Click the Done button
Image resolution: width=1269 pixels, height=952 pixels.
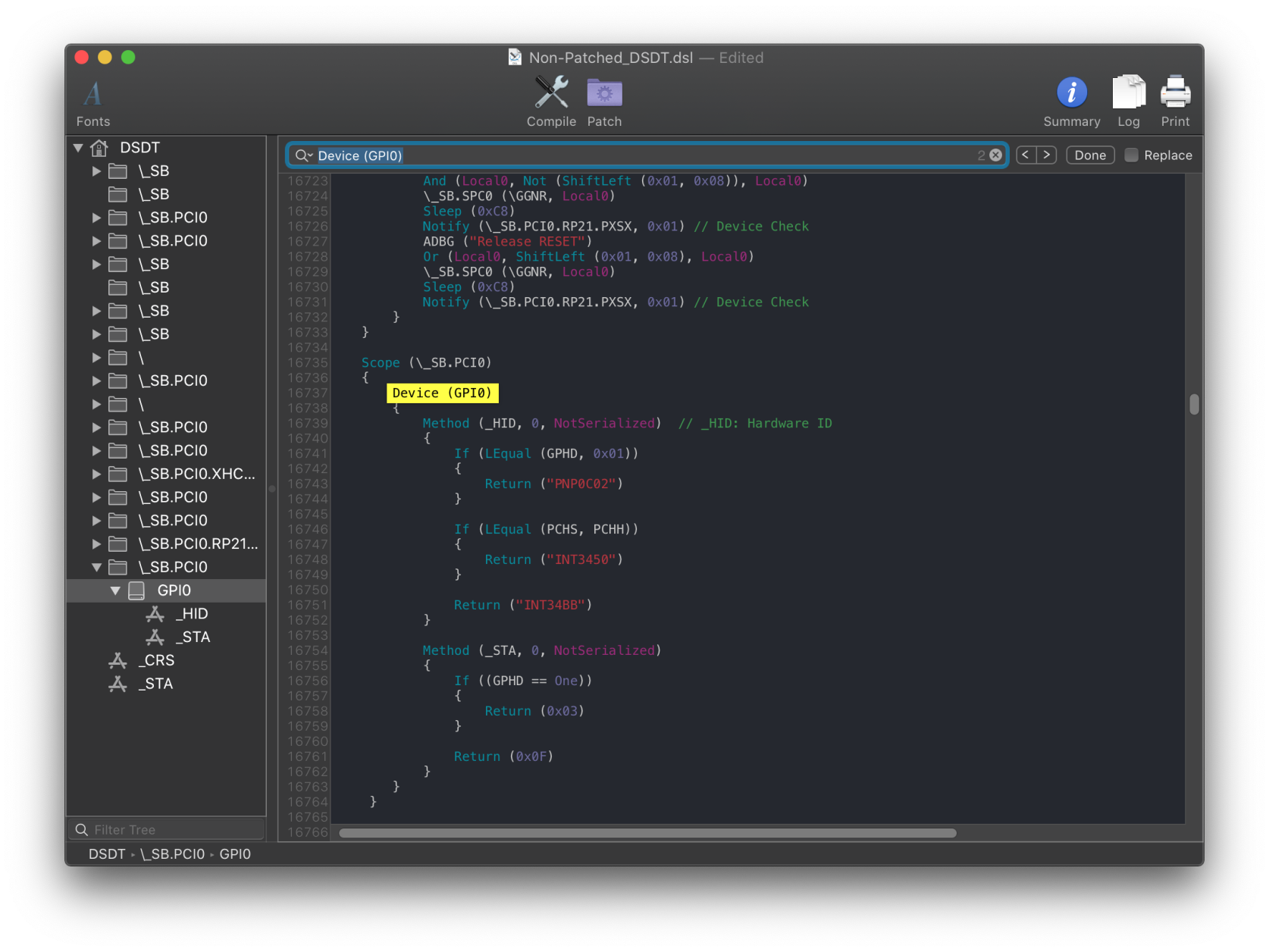tap(1089, 155)
